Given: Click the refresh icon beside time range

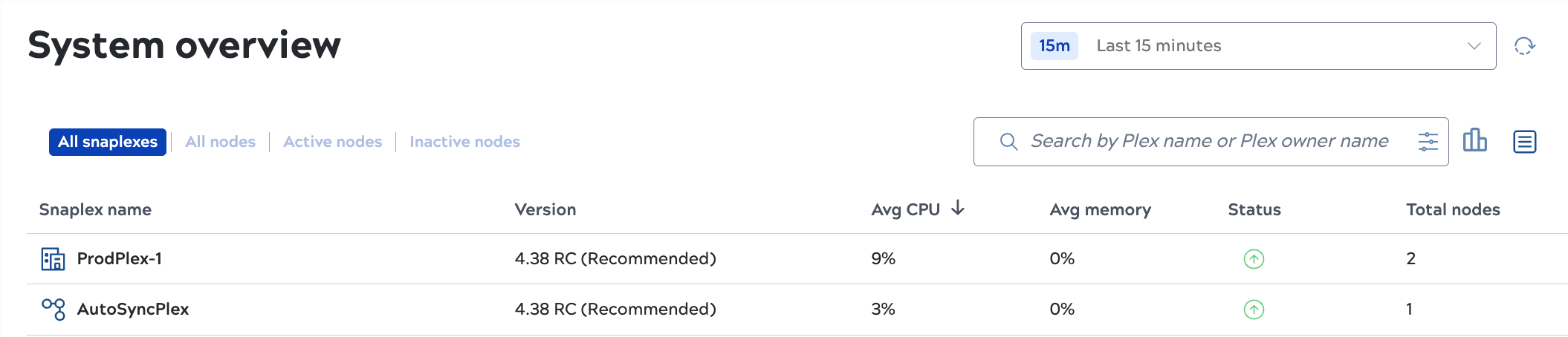Looking at the screenshot, I should point(1525,46).
